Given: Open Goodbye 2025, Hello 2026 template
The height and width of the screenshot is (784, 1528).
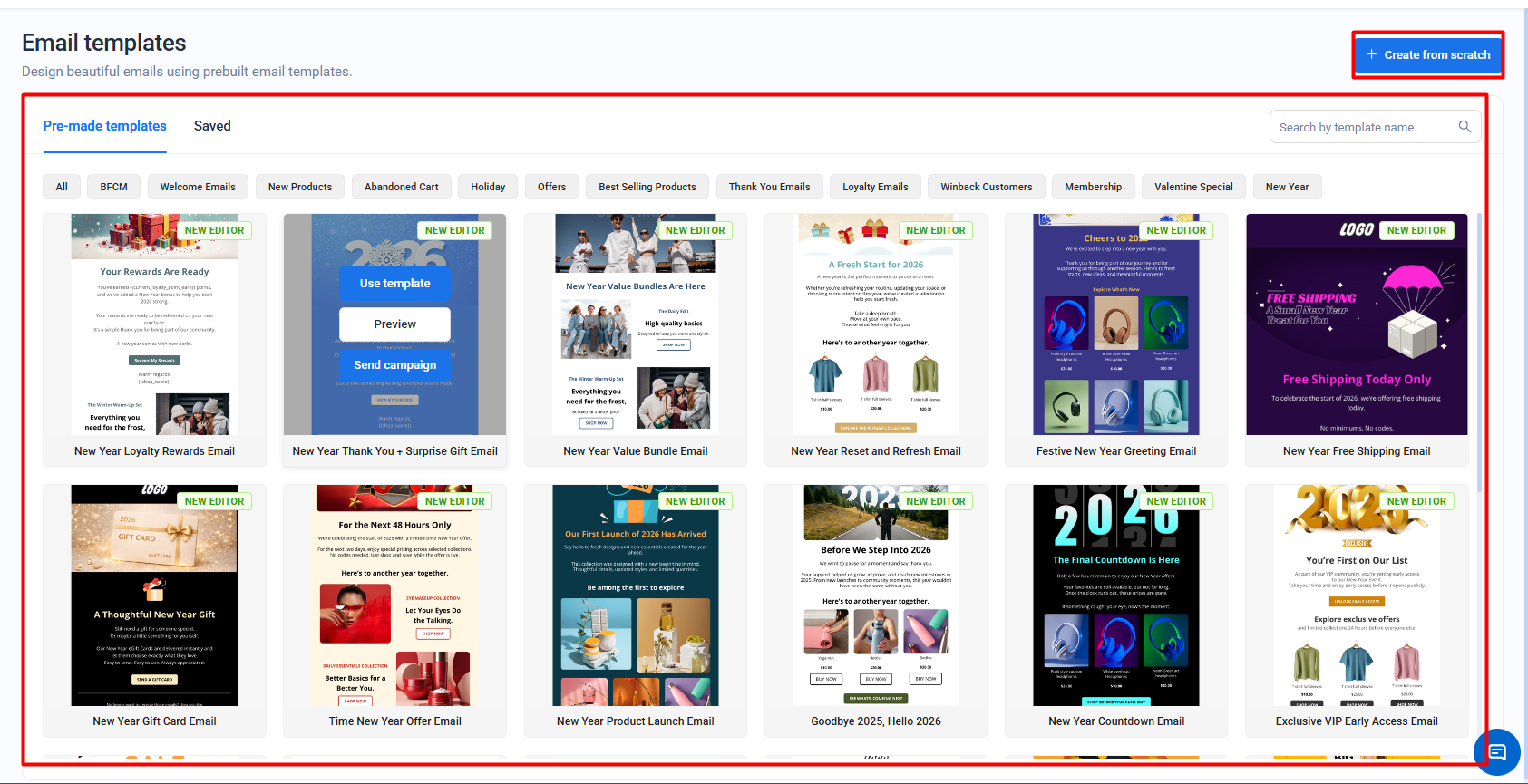Looking at the screenshot, I should point(875,595).
